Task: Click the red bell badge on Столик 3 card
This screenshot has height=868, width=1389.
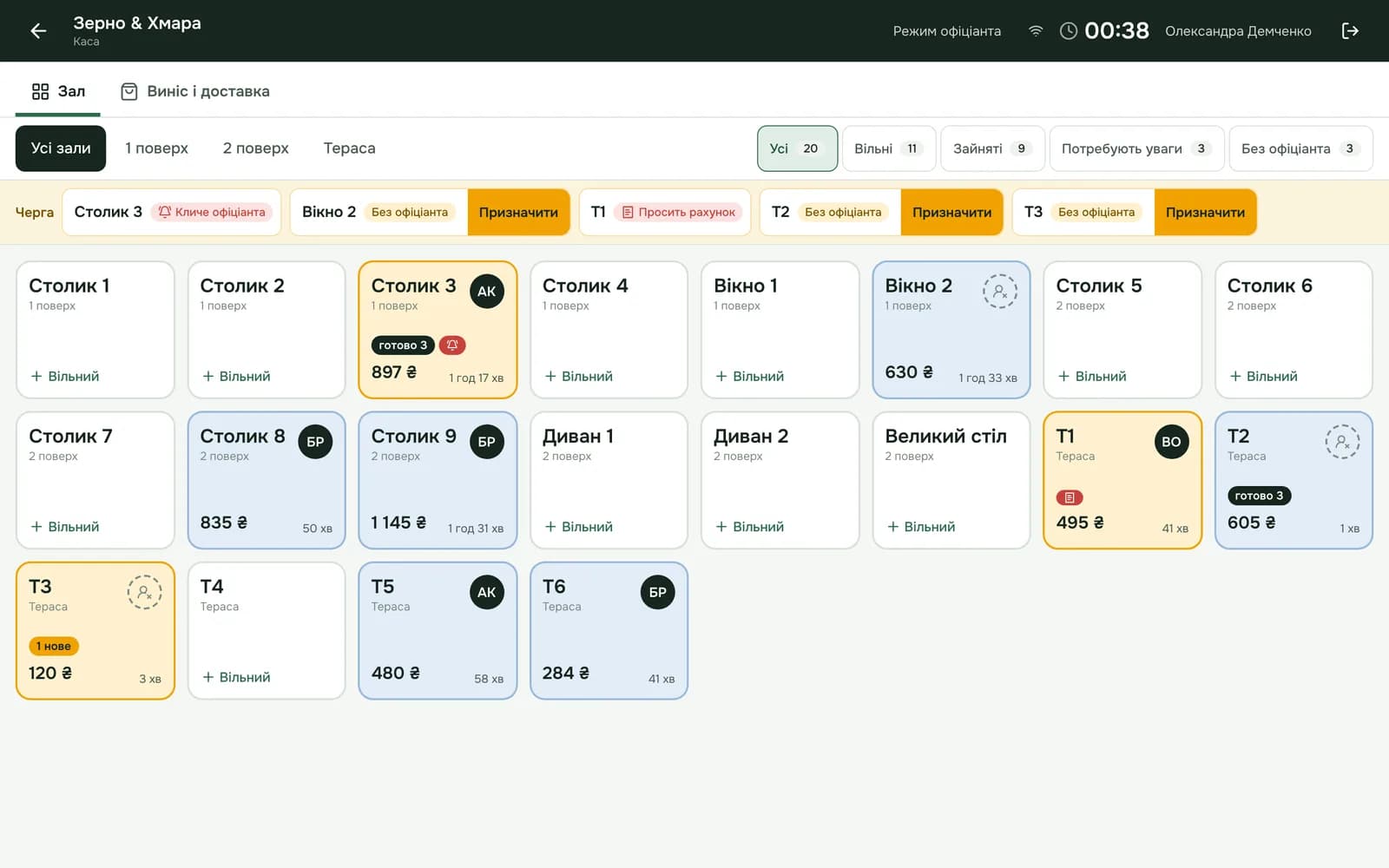Action: click(452, 345)
